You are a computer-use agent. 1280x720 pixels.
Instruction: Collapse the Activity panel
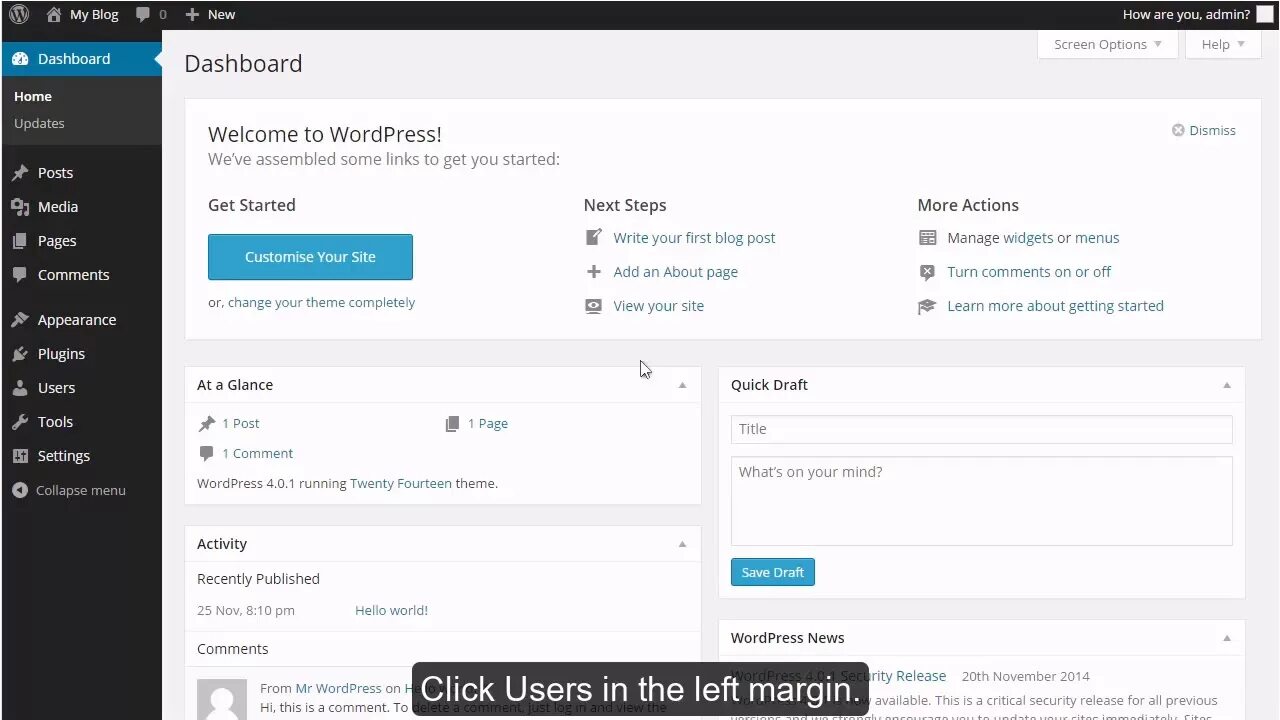pyautogui.click(x=682, y=544)
